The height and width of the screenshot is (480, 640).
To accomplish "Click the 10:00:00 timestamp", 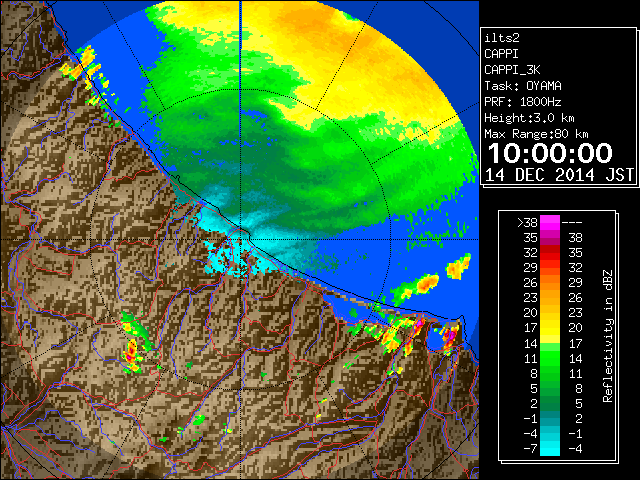I will pos(550,153).
